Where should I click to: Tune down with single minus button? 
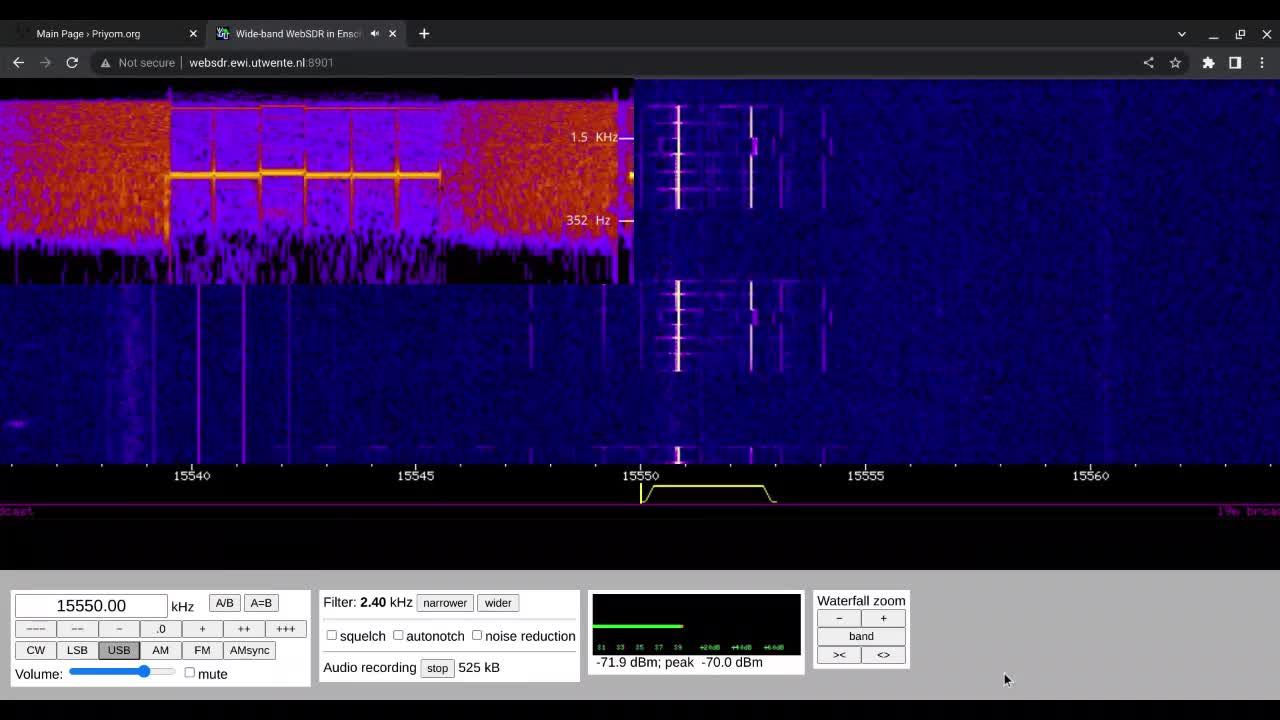click(119, 629)
